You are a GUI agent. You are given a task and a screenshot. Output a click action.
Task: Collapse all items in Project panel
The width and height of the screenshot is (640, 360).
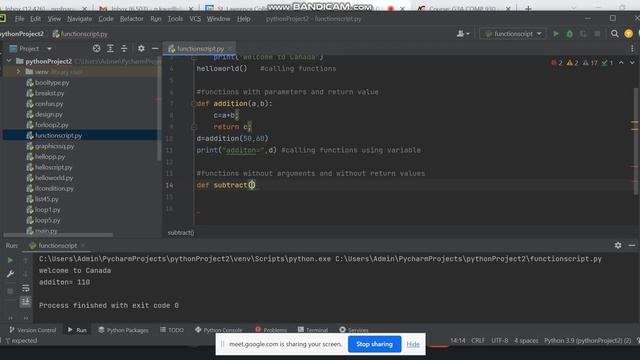pos(124,49)
